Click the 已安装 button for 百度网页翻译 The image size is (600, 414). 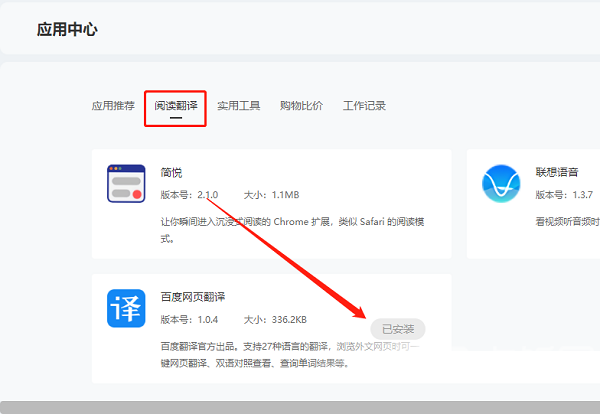pos(398,328)
